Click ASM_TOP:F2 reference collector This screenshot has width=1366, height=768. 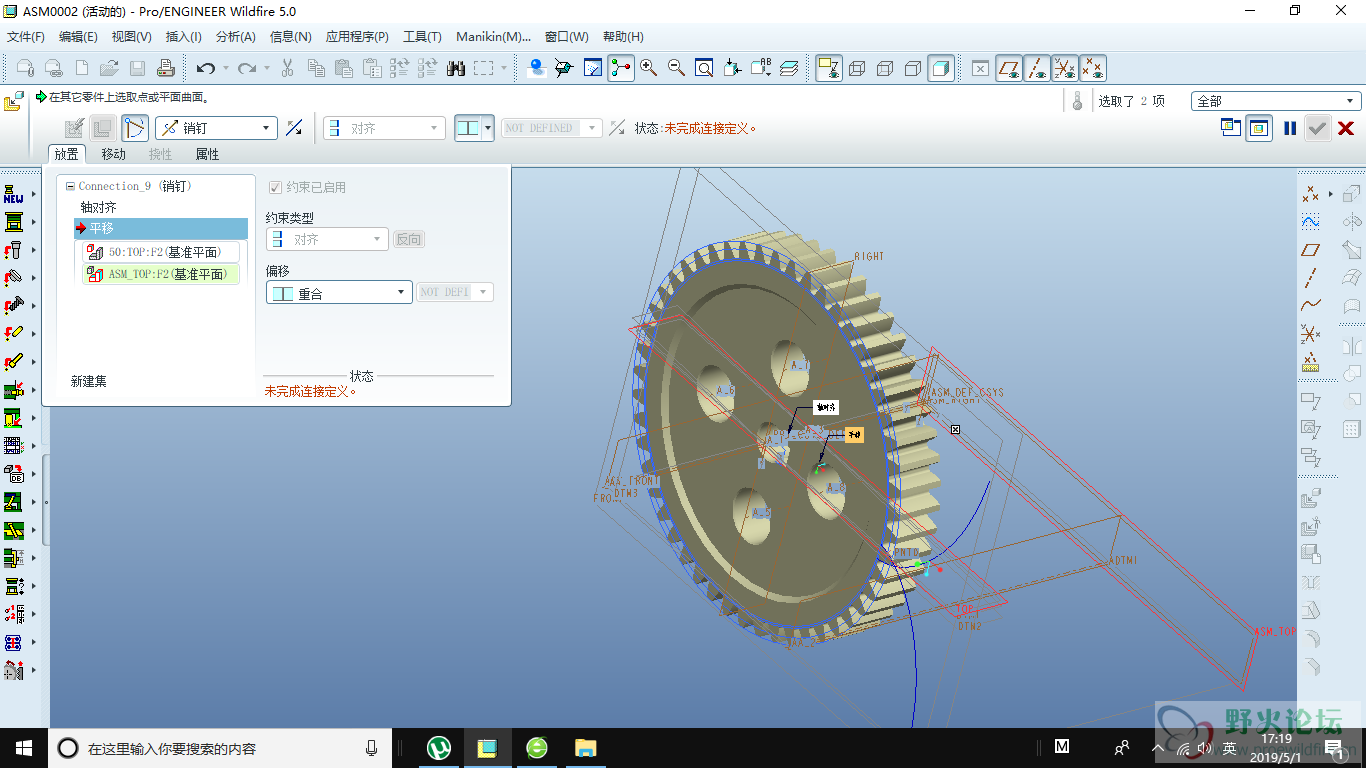tap(162, 274)
